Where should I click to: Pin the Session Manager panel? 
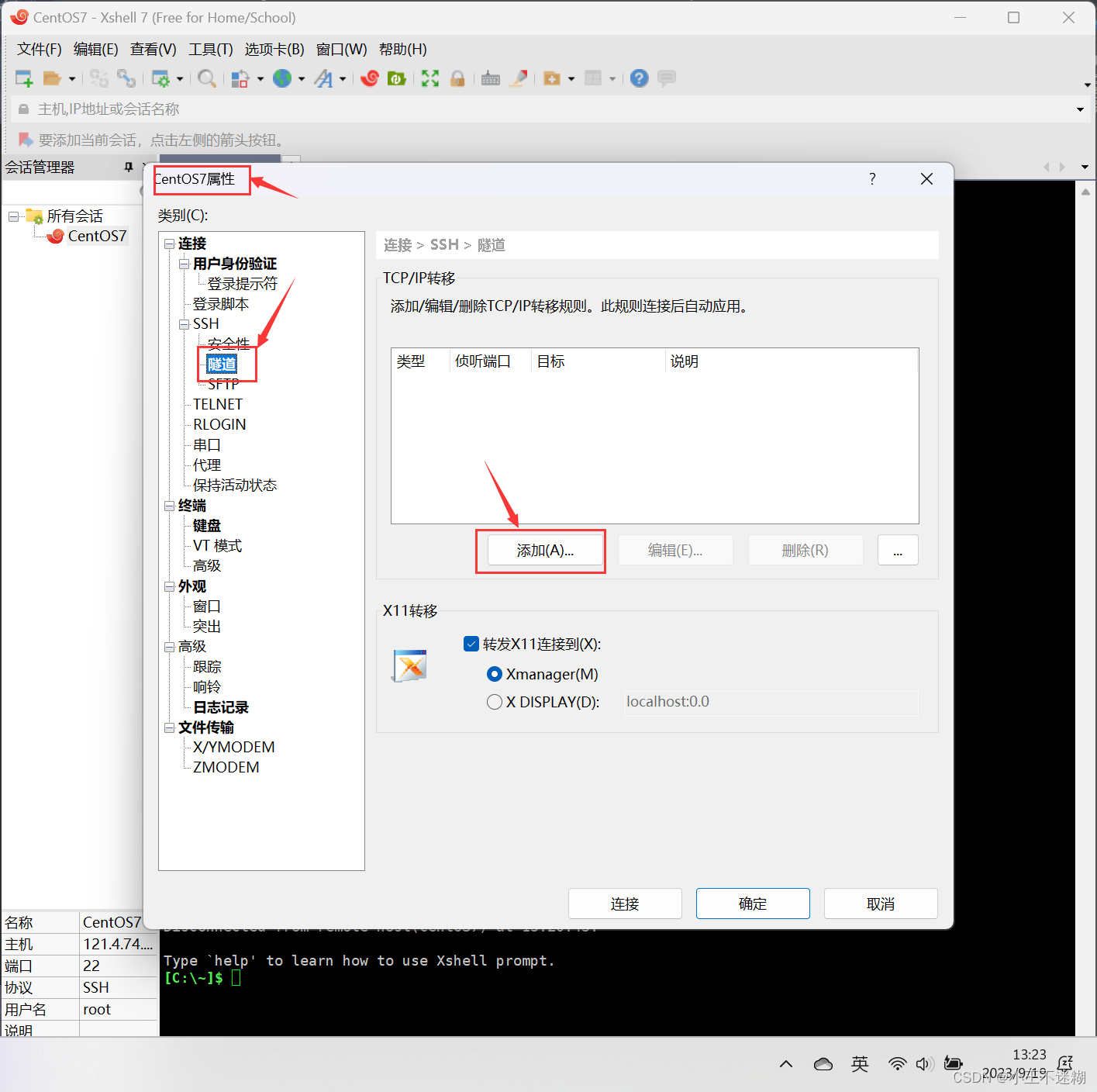pos(129,167)
